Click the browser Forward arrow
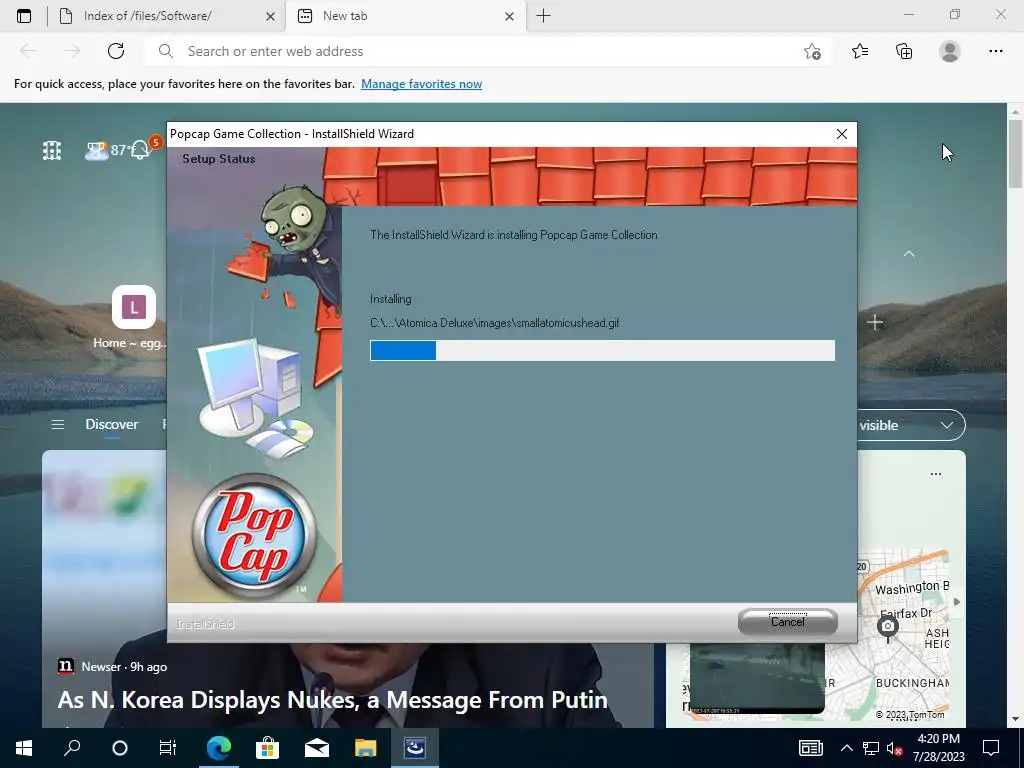This screenshot has height=768, width=1024. coord(72,51)
